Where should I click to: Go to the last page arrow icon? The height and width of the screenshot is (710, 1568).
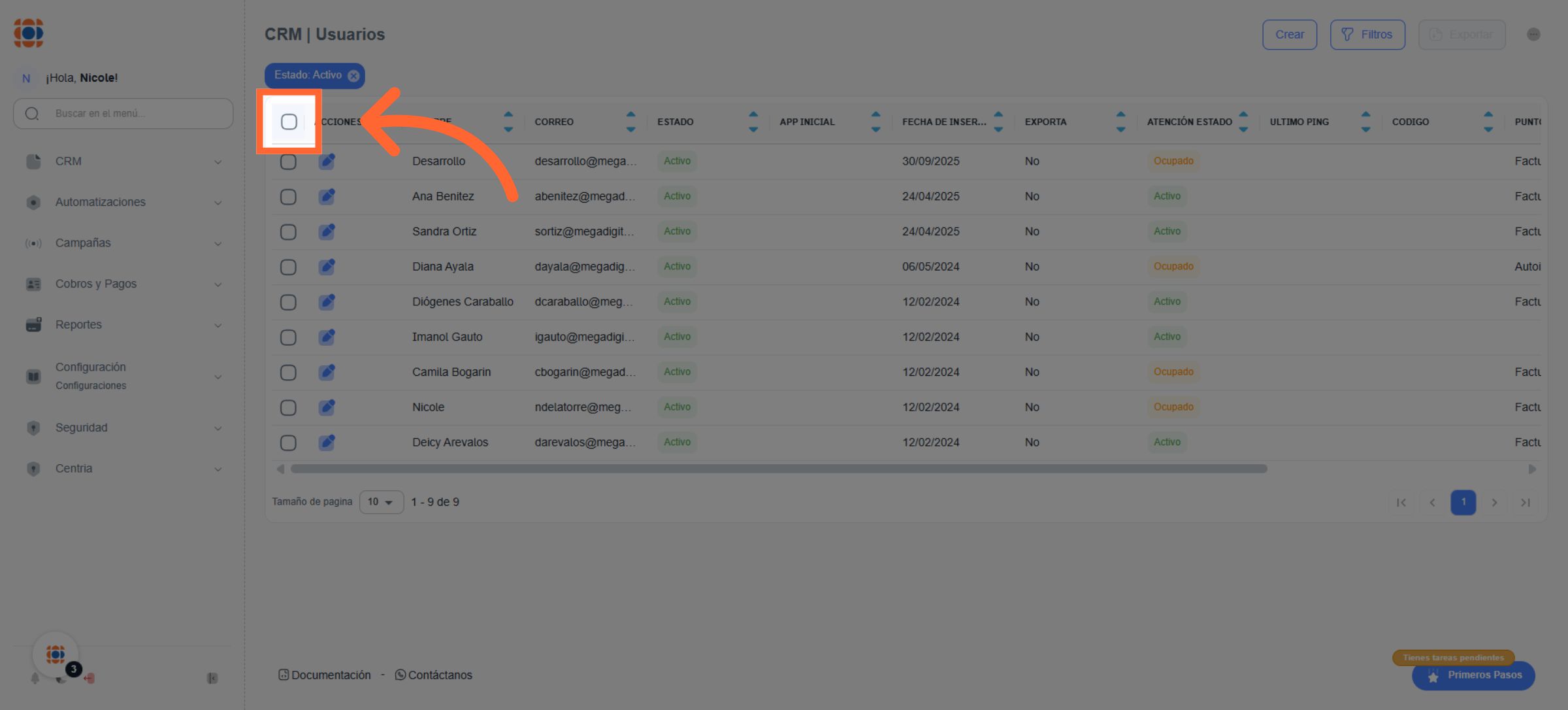[1526, 502]
